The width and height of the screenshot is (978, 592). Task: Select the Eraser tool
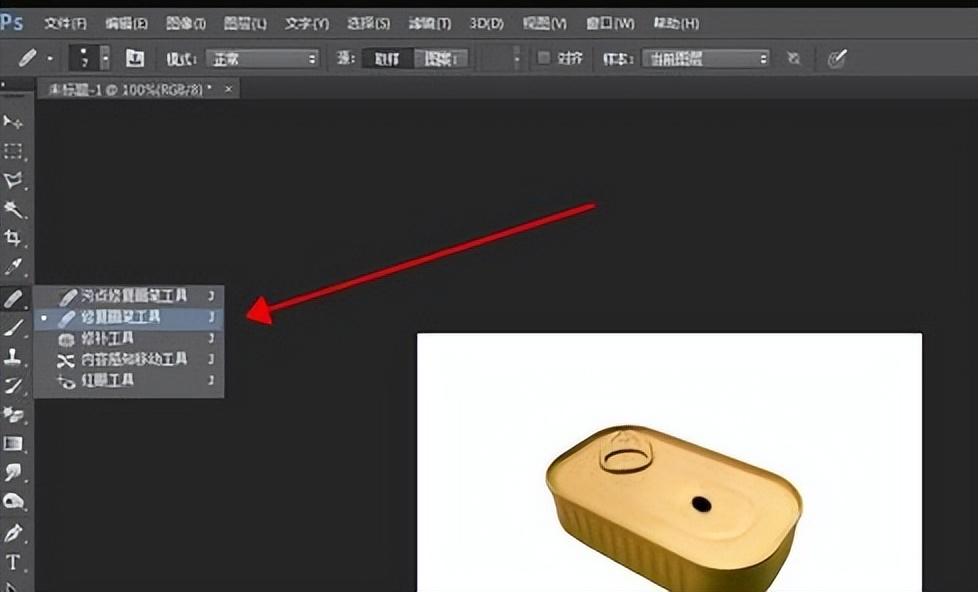coord(13,414)
